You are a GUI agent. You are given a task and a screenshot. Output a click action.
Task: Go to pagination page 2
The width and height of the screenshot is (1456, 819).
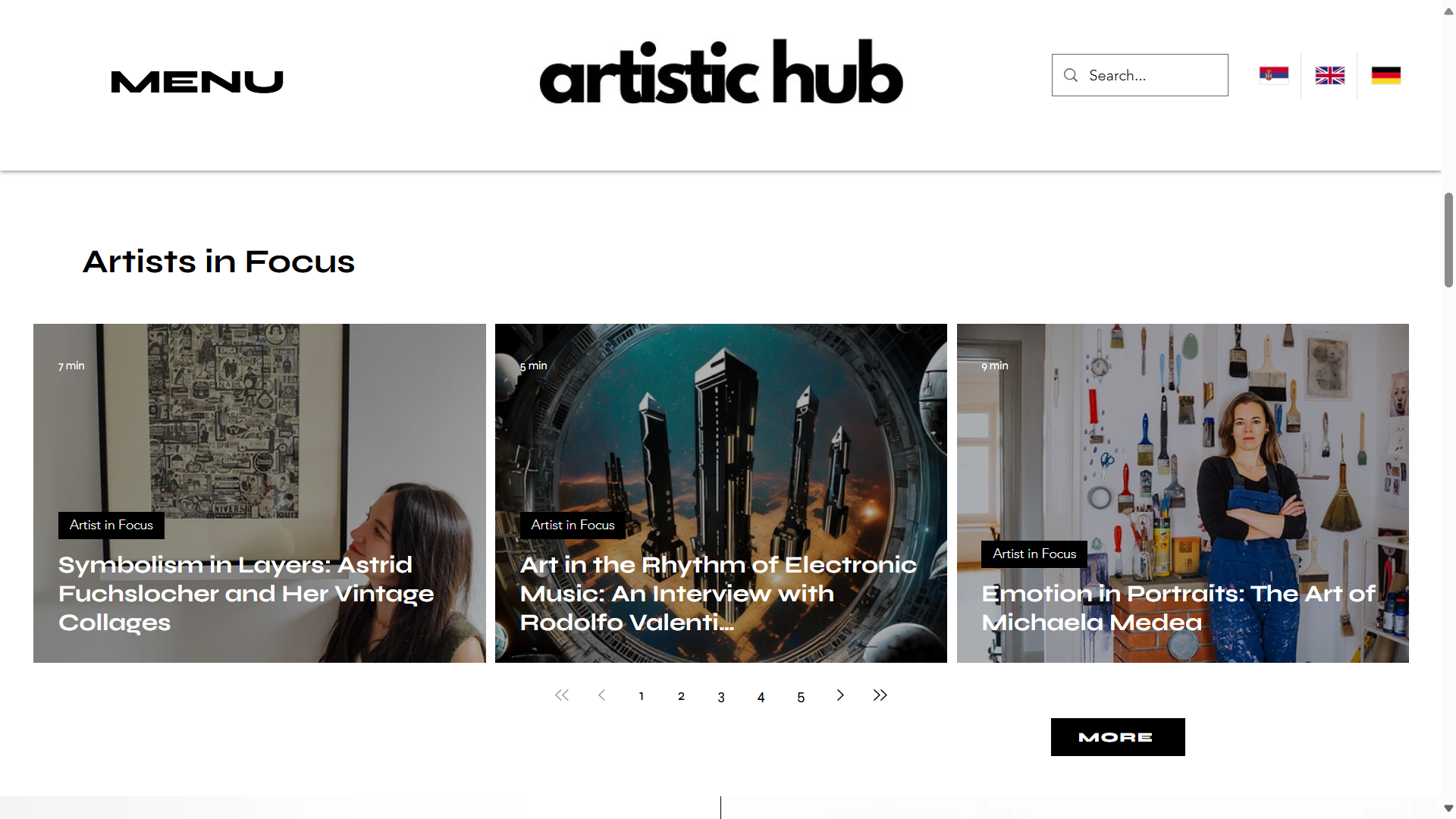point(681,696)
